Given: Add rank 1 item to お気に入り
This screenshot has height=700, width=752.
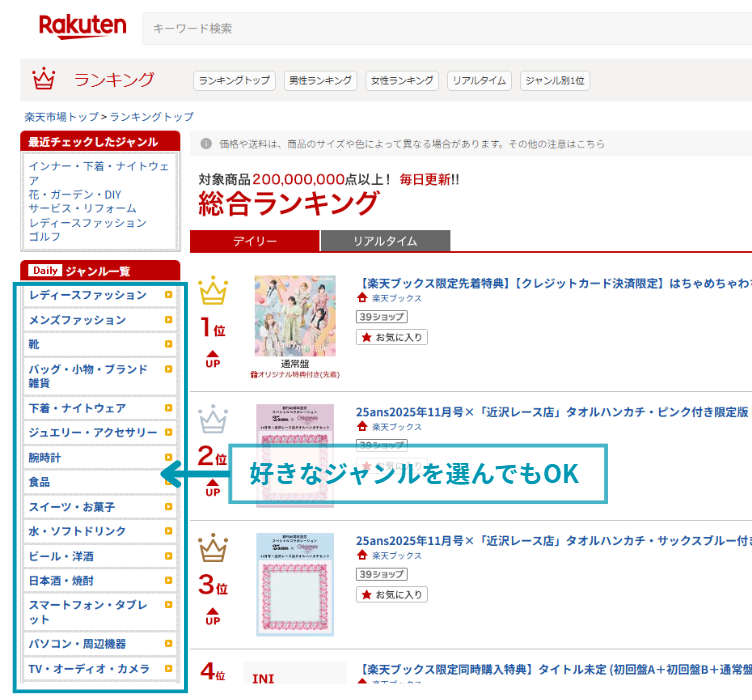Looking at the screenshot, I should [x=392, y=337].
